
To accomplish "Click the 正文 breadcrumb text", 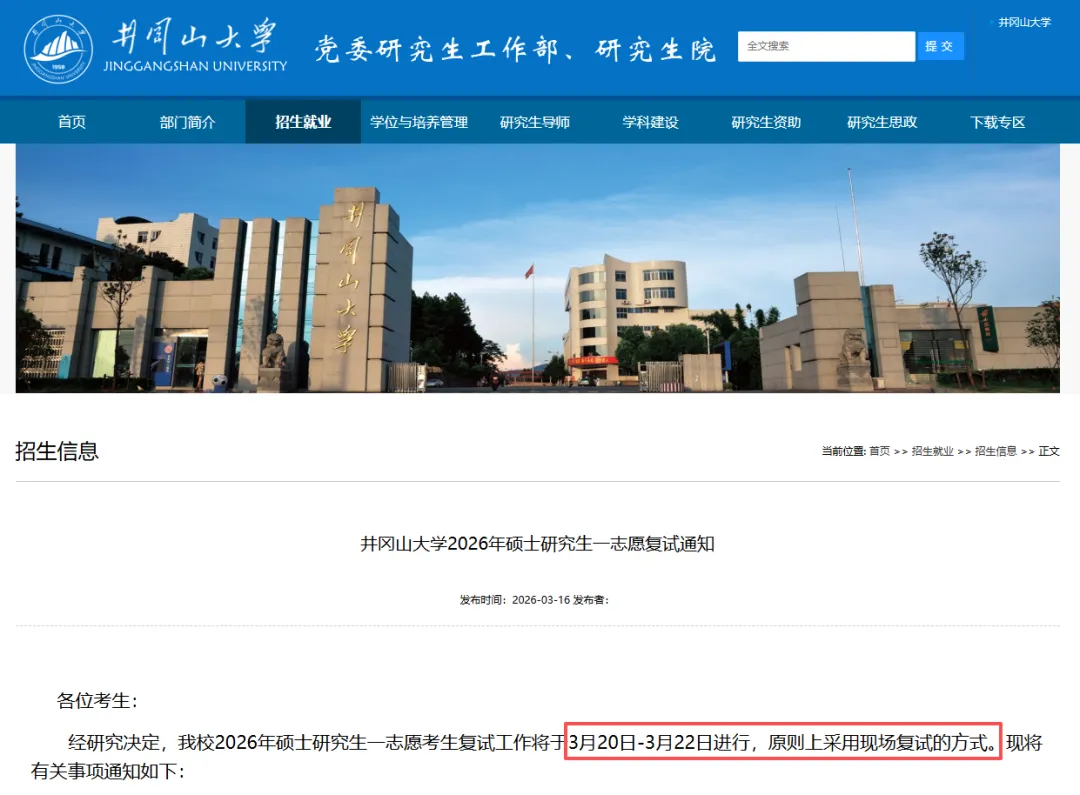I will pos(1048,451).
